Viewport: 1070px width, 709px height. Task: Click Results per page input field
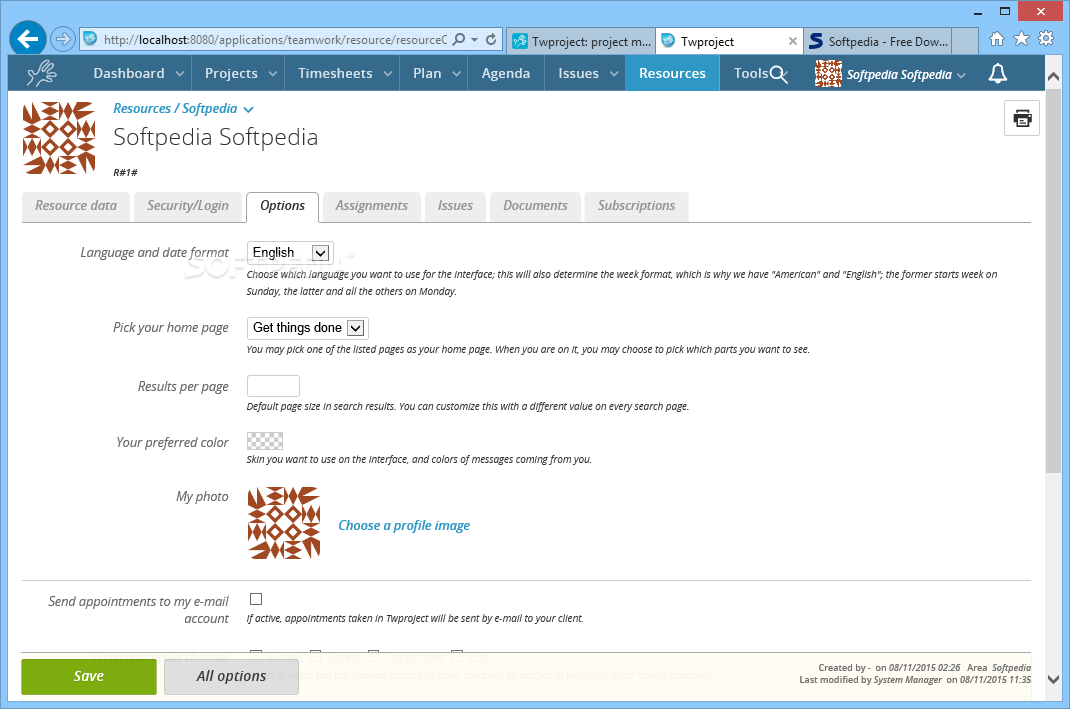[x=273, y=386]
